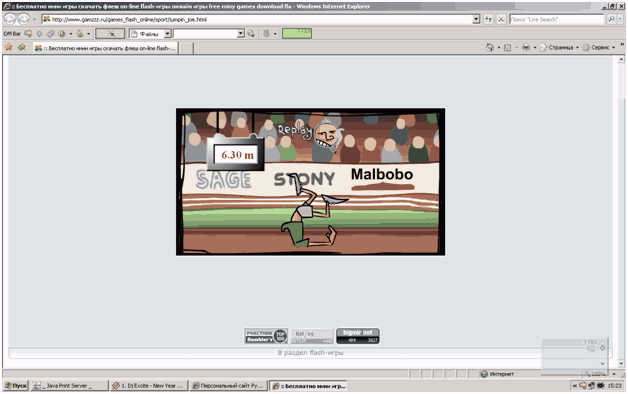Viewport: 628px width, 394px height.
Task: Click inside the Live Search input field
Action: click(556, 19)
